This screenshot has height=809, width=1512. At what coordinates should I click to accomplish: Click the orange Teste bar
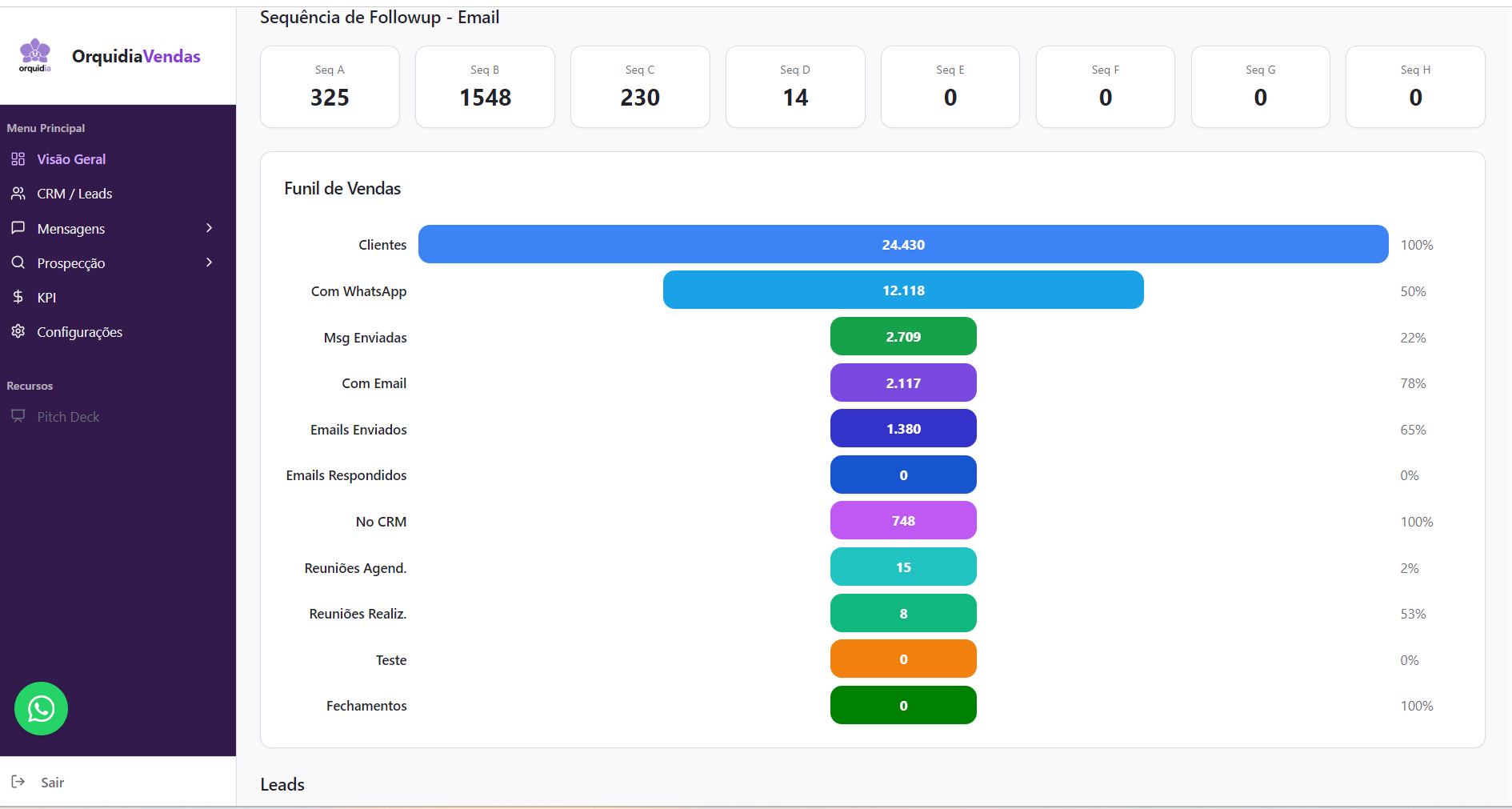pos(903,659)
